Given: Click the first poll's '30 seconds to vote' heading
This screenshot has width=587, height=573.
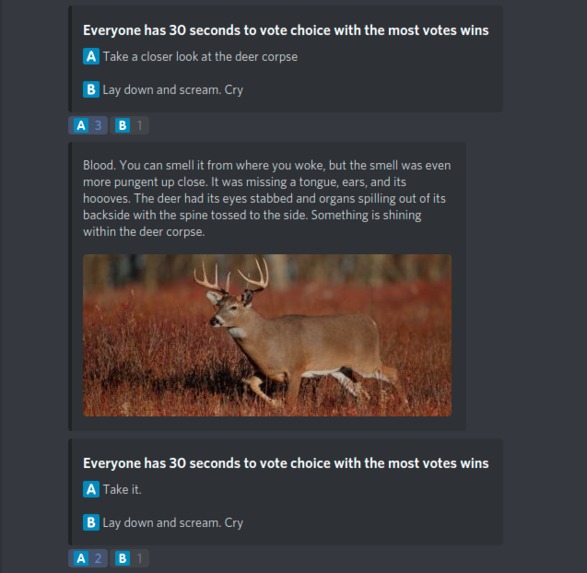Looking at the screenshot, I should tap(286, 30).
